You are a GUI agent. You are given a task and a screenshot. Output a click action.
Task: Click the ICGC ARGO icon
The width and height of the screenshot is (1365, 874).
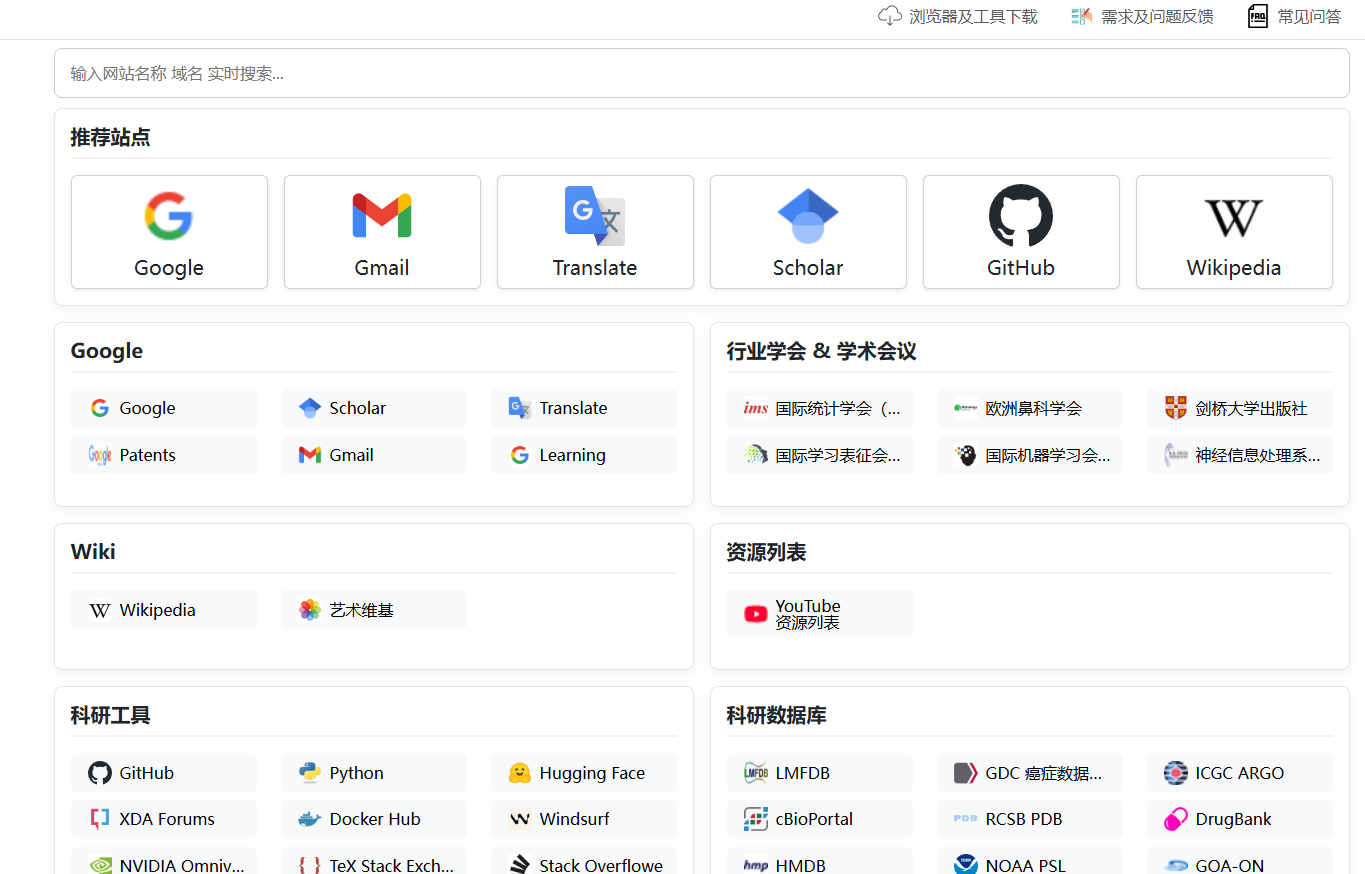(1176, 773)
